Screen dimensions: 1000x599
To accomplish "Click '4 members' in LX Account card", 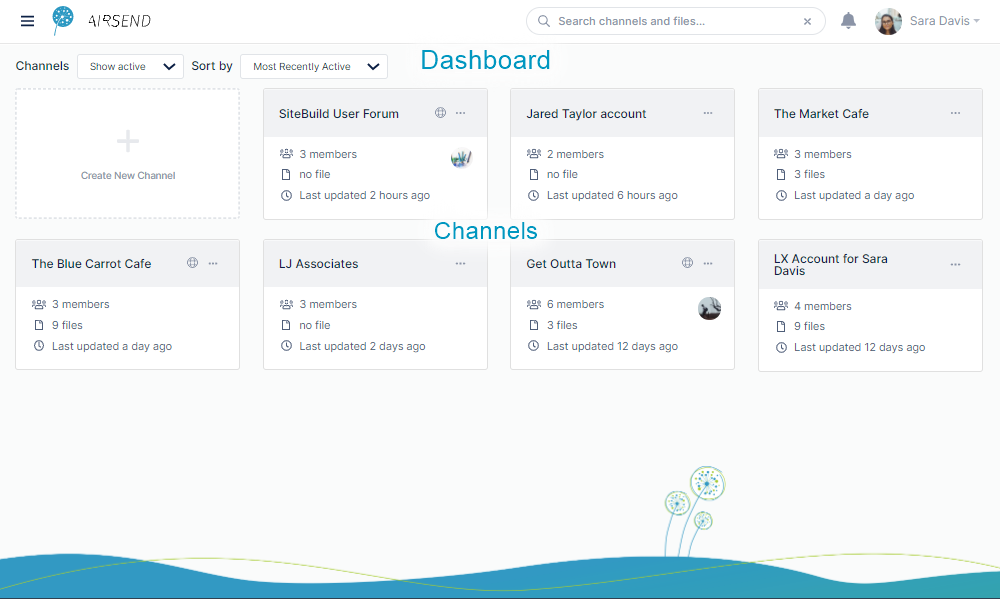I will tap(823, 306).
